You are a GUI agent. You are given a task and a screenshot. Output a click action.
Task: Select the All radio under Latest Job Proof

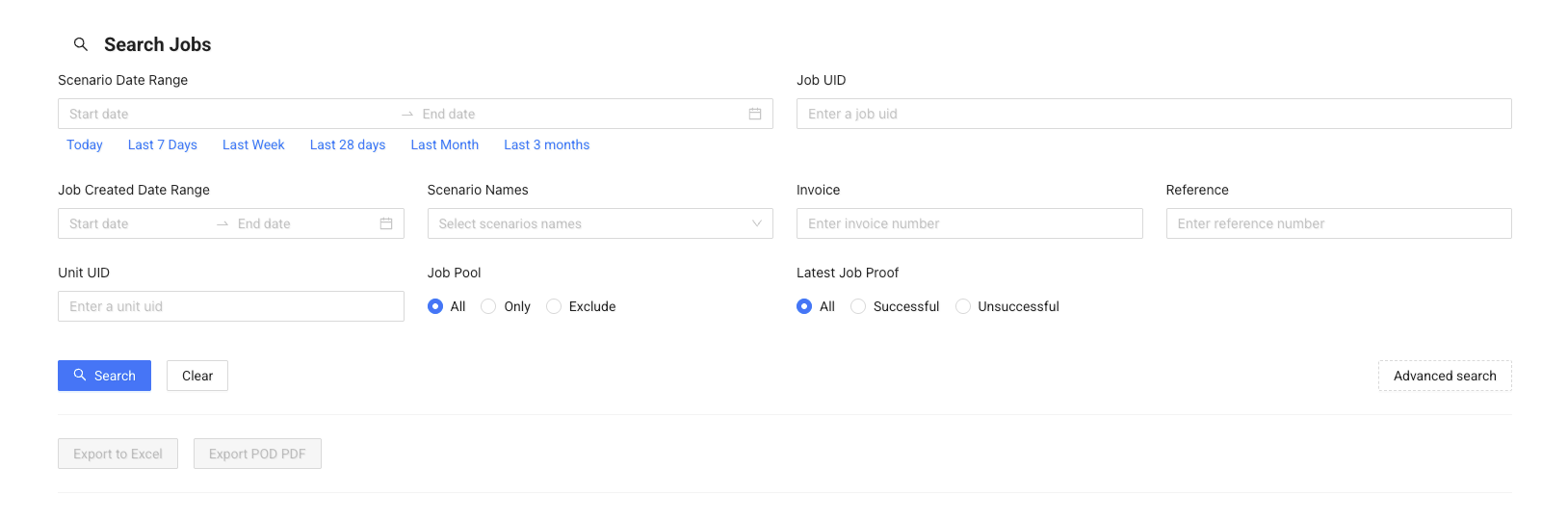click(804, 306)
